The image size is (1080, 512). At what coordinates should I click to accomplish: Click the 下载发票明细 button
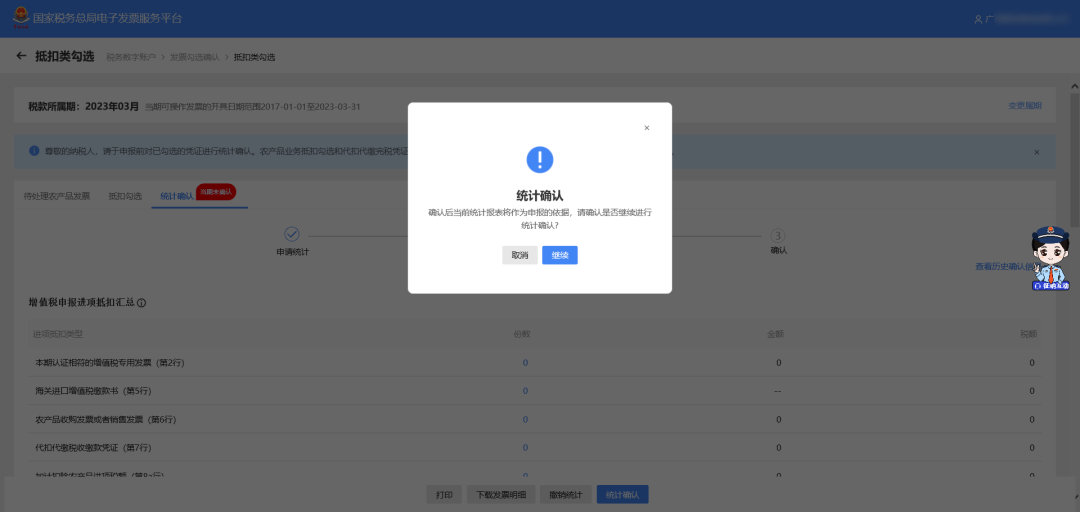coord(499,494)
